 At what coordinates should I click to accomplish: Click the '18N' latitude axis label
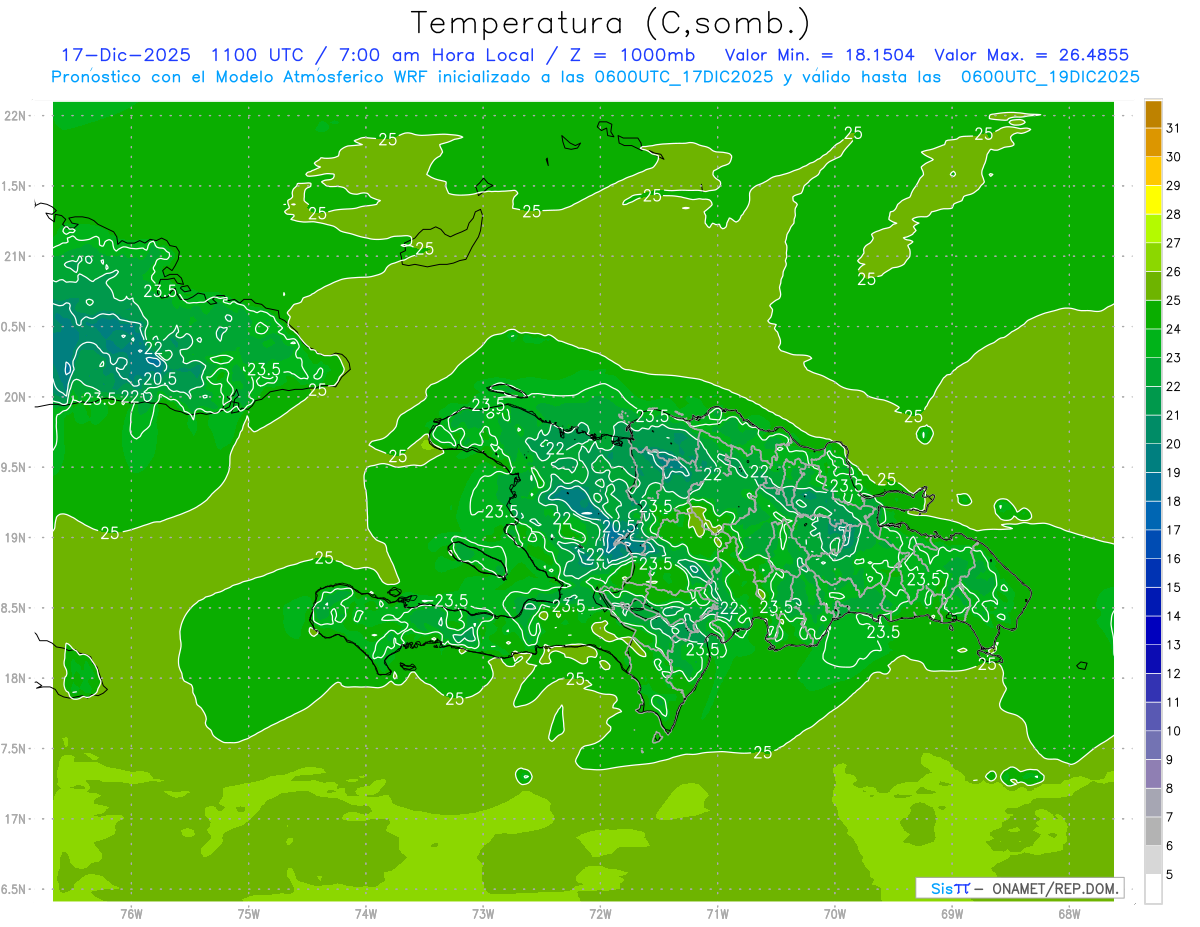click(16, 678)
